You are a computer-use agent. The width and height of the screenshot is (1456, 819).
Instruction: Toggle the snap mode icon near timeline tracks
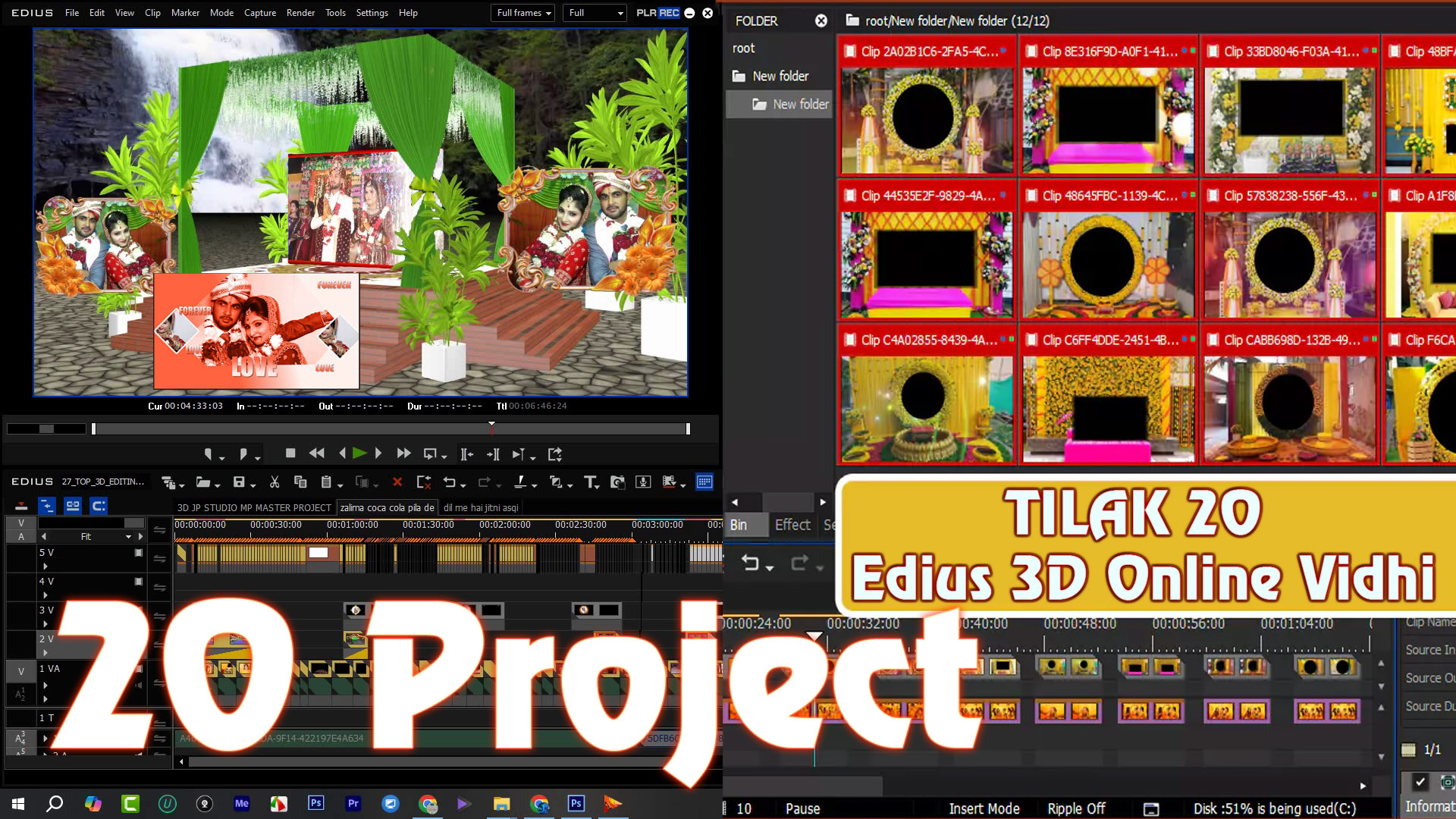click(99, 505)
